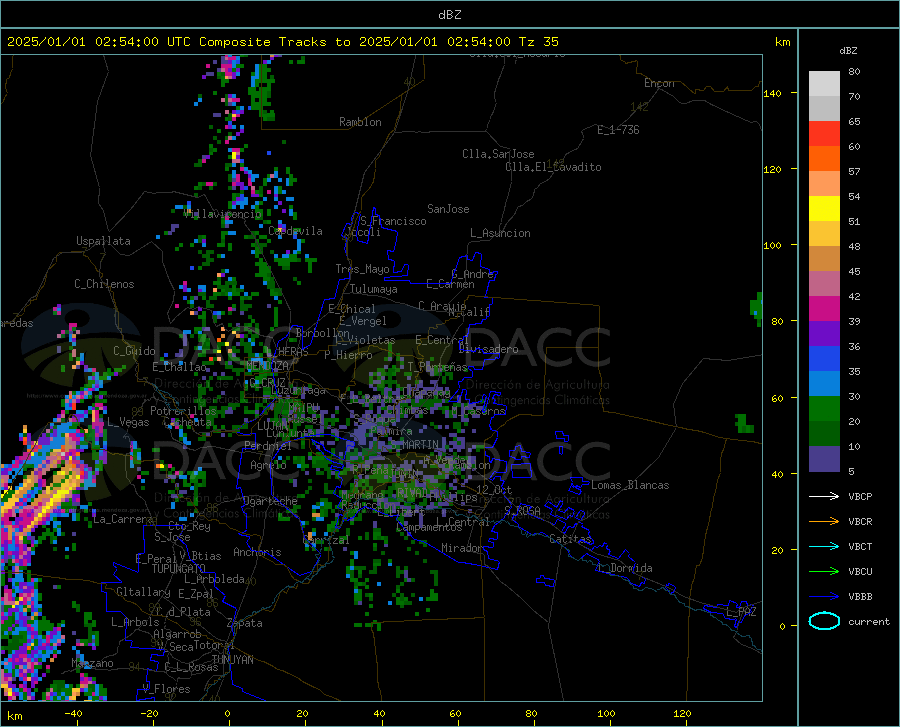The image size is (900, 727).
Task: Click the Potrerillos place label
Action: tap(183, 411)
